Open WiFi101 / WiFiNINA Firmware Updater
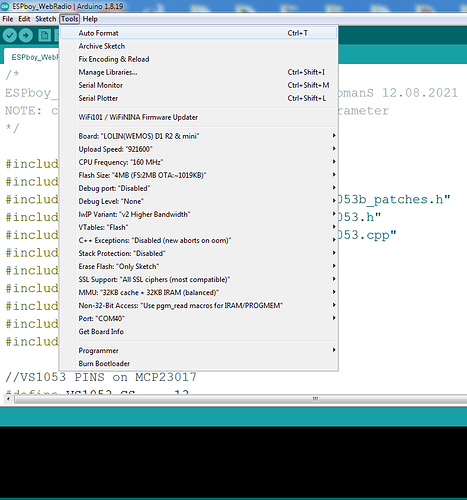The height and width of the screenshot is (500, 467). tap(199, 117)
